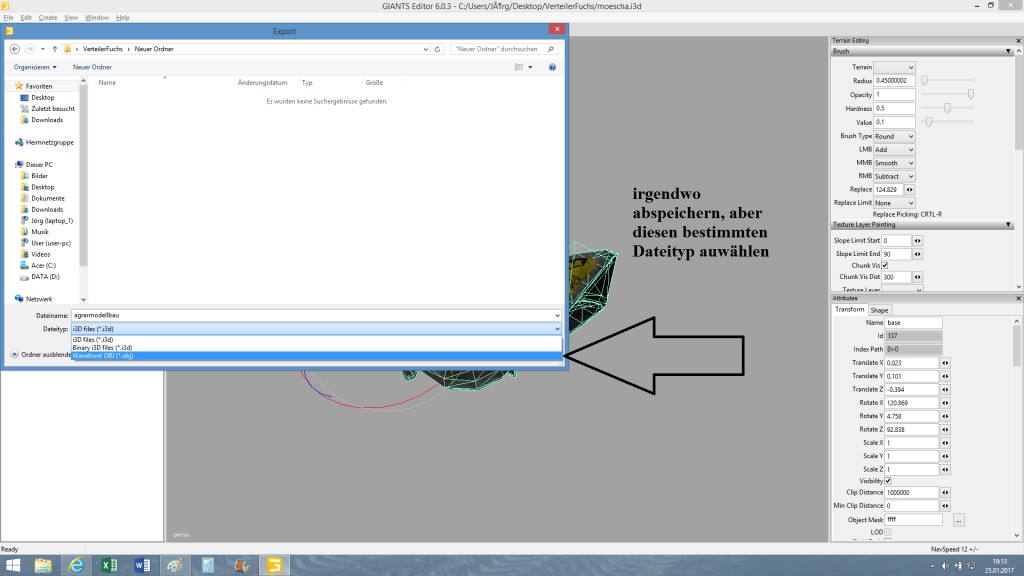Open the Window menu
Image resolution: width=1024 pixels, height=576 pixels.
97,18
